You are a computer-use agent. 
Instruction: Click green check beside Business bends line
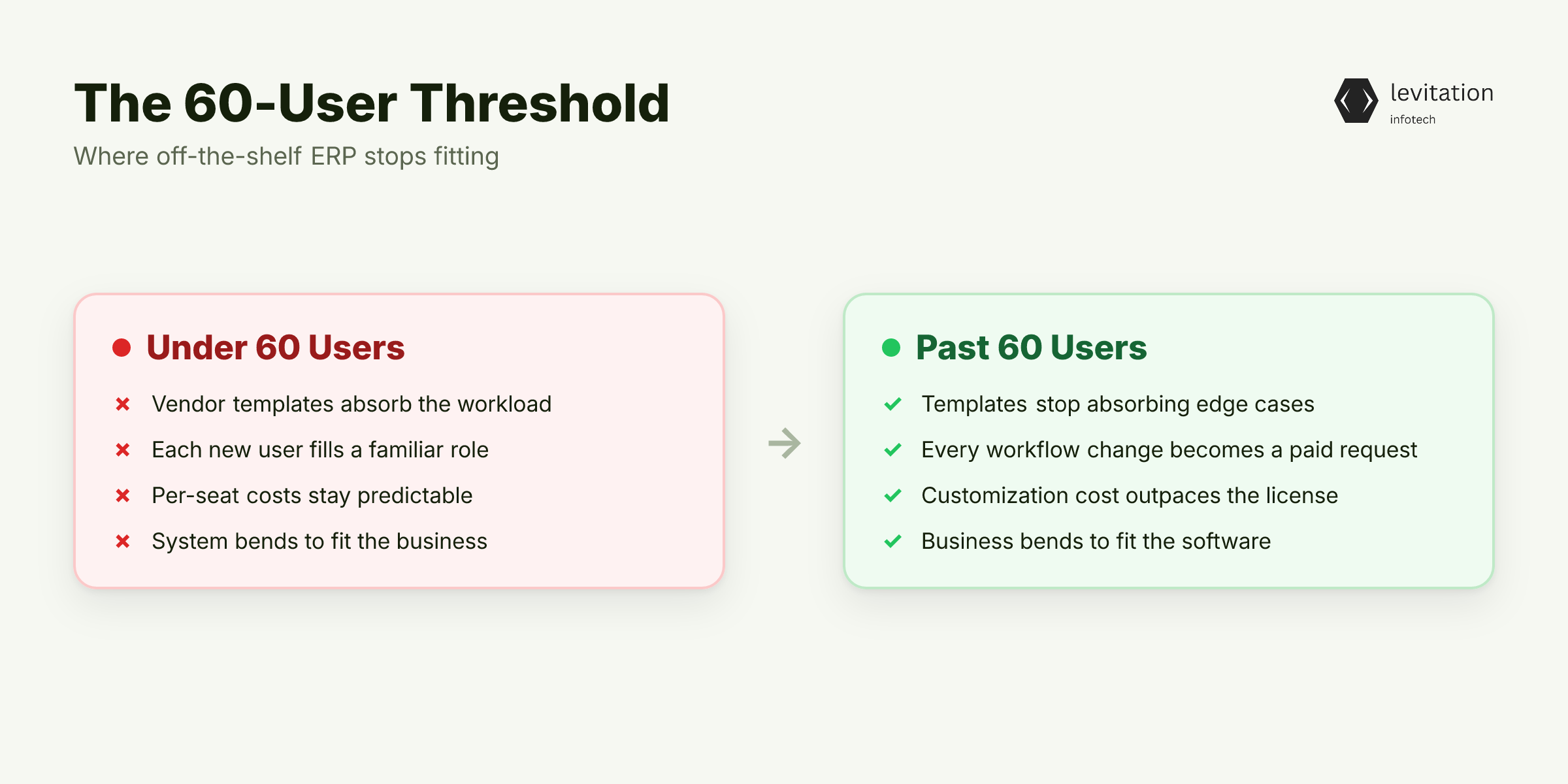coord(892,542)
